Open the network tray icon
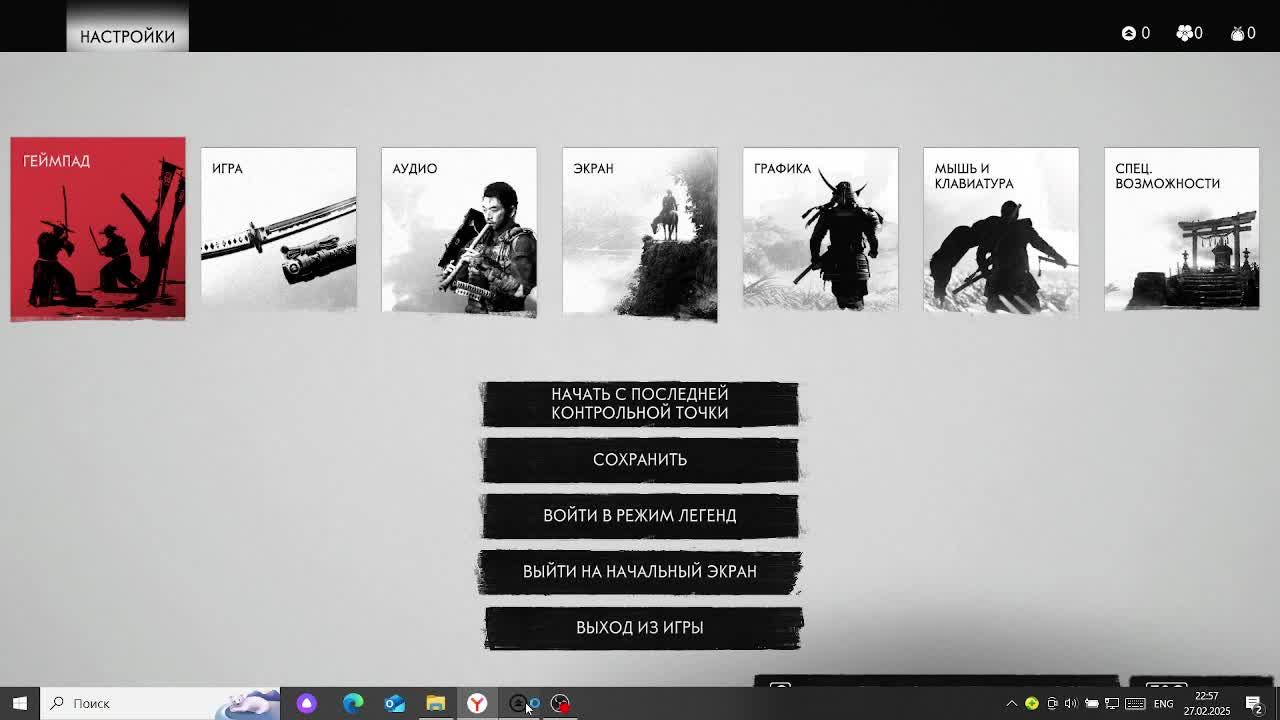Image resolution: width=1280 pixels, height=720 pixels. [1111, 703]
